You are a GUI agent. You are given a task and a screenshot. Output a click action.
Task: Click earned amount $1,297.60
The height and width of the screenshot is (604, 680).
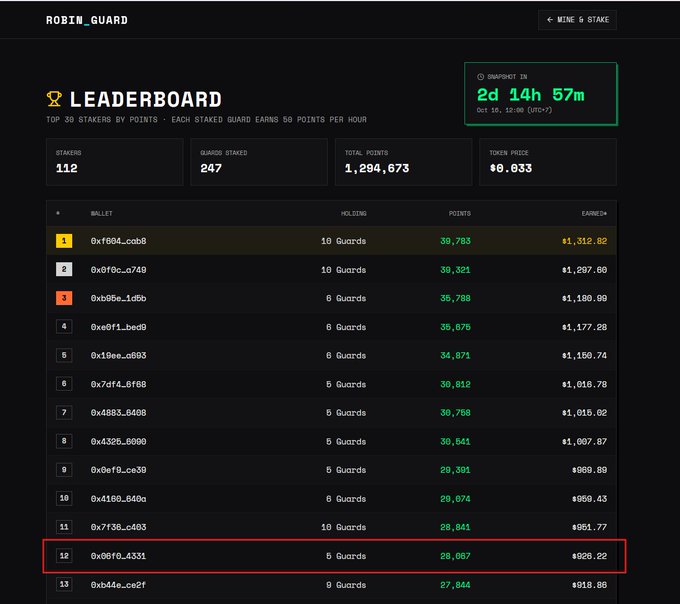tap(585, 270)
